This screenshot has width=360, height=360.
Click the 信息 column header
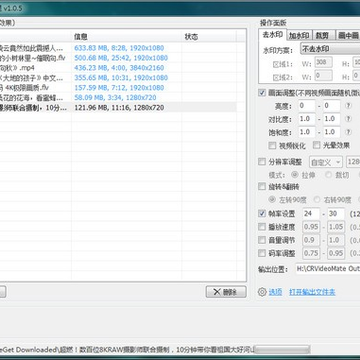point(127,37)
